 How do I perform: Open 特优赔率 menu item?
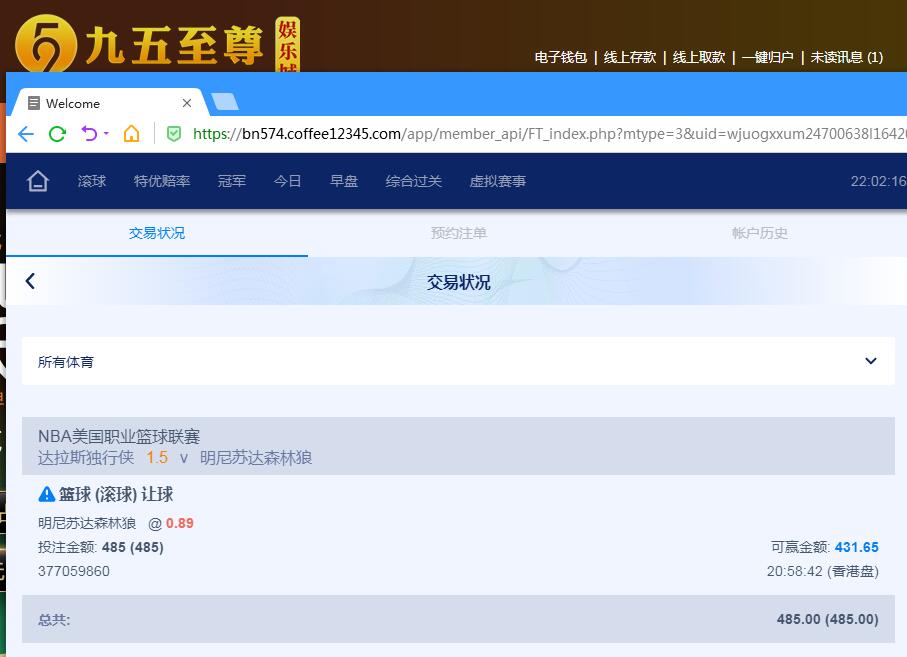162,181
